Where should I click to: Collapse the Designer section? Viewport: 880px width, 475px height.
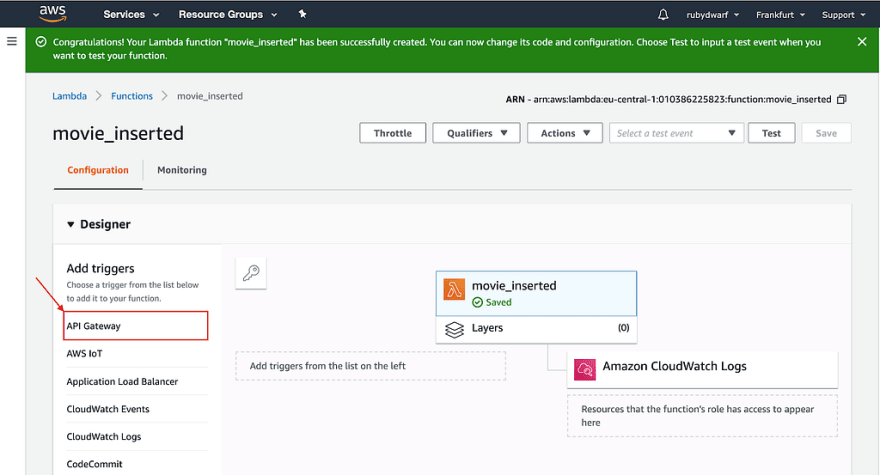pos(71,225)
